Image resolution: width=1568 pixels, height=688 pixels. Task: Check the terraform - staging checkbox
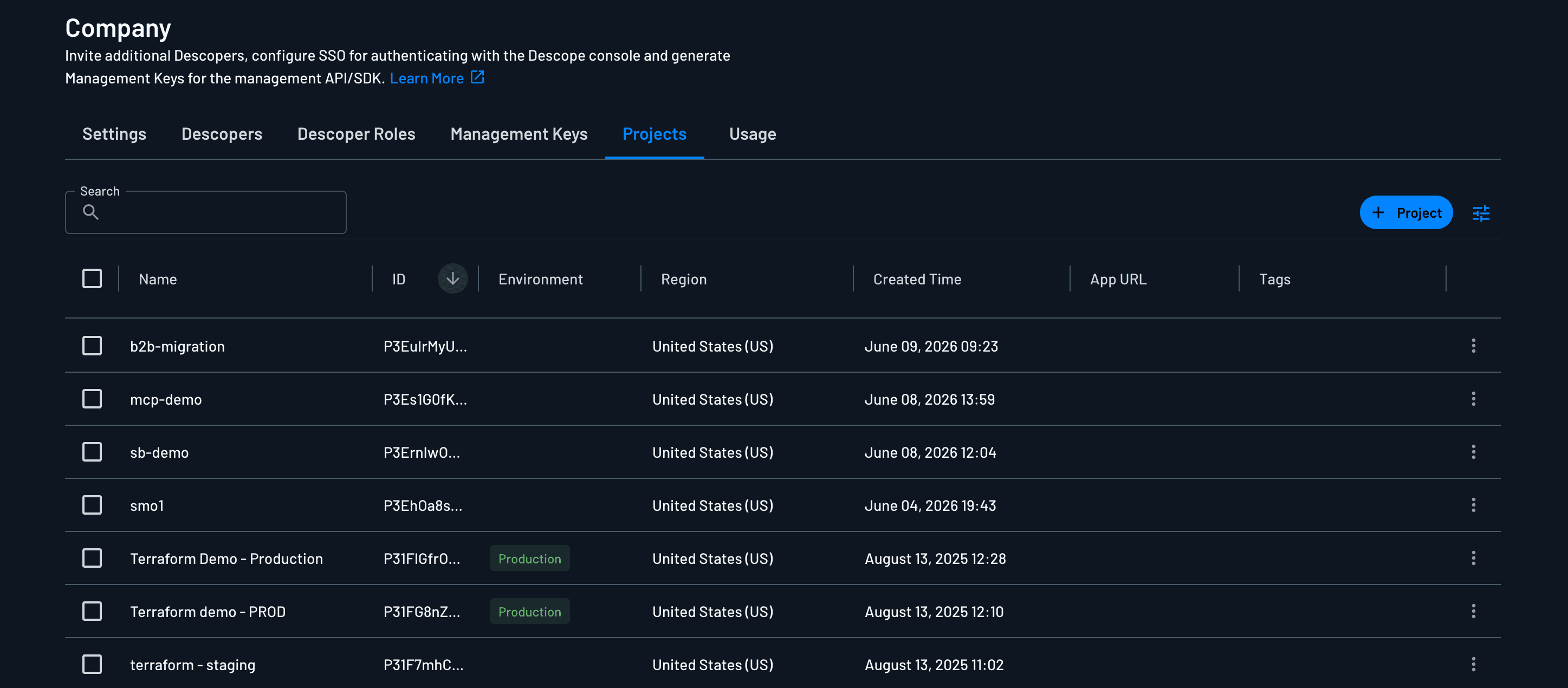pyautogui.click(x=92, y=664)
